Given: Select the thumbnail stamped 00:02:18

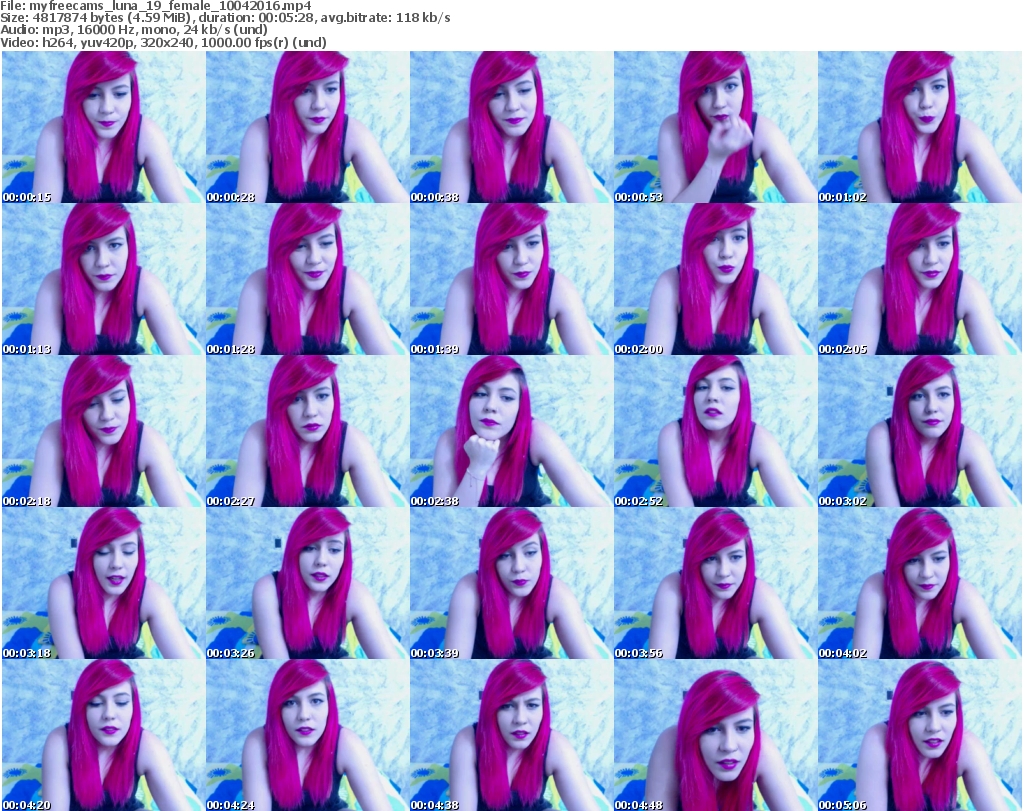Looking at the screenshot, I should click(103, 431).
